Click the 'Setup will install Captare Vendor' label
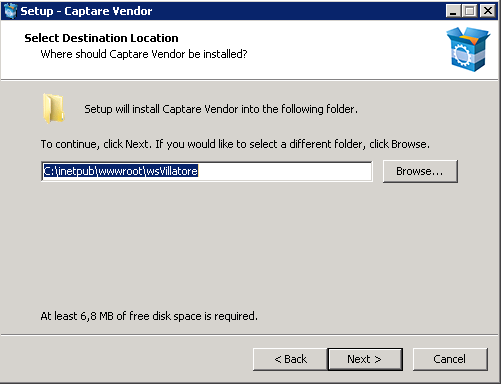 coord(221,109)
